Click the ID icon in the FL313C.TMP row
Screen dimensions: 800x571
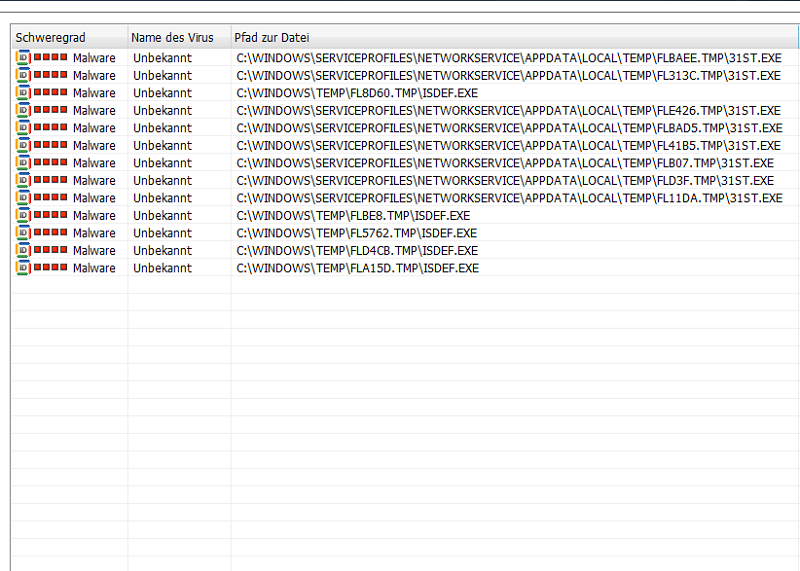23,75
